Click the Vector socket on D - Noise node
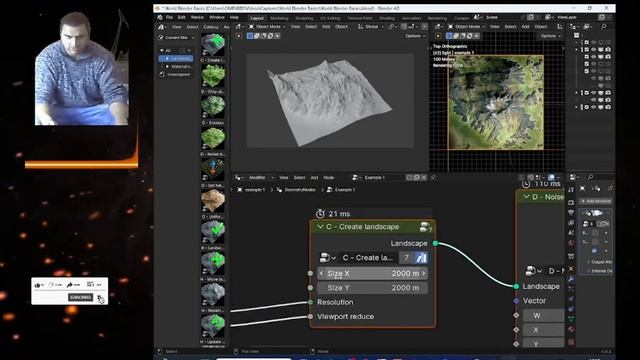640x360 pixels. point(516,301)
